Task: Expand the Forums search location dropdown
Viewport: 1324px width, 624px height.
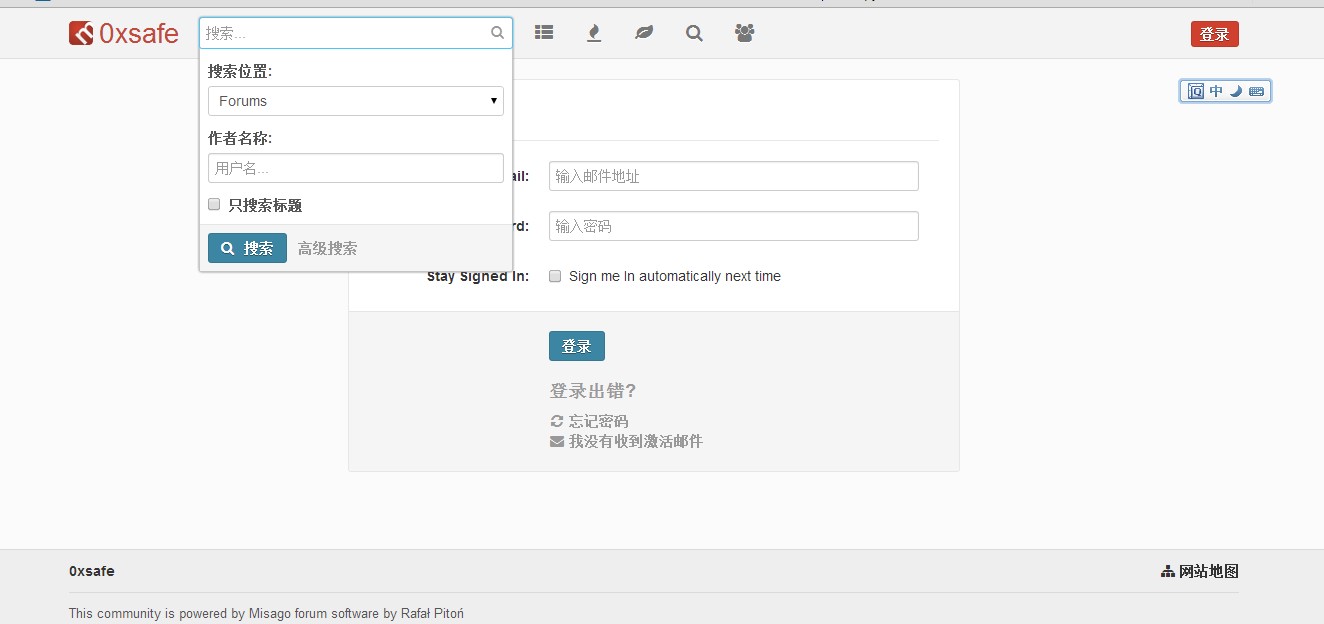Action: click(355, 101)
